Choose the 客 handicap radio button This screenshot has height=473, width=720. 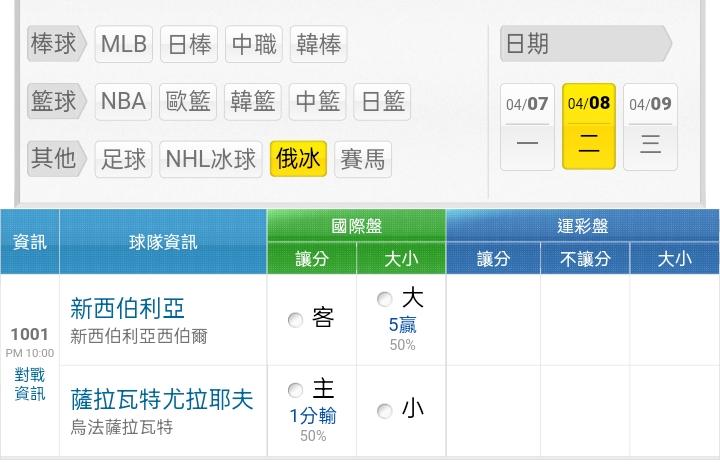point(295,320)
